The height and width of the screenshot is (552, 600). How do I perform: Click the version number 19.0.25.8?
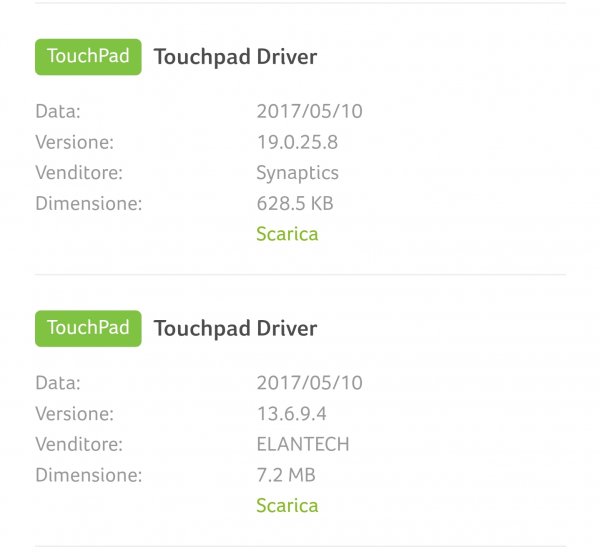(x=297, y=142)
